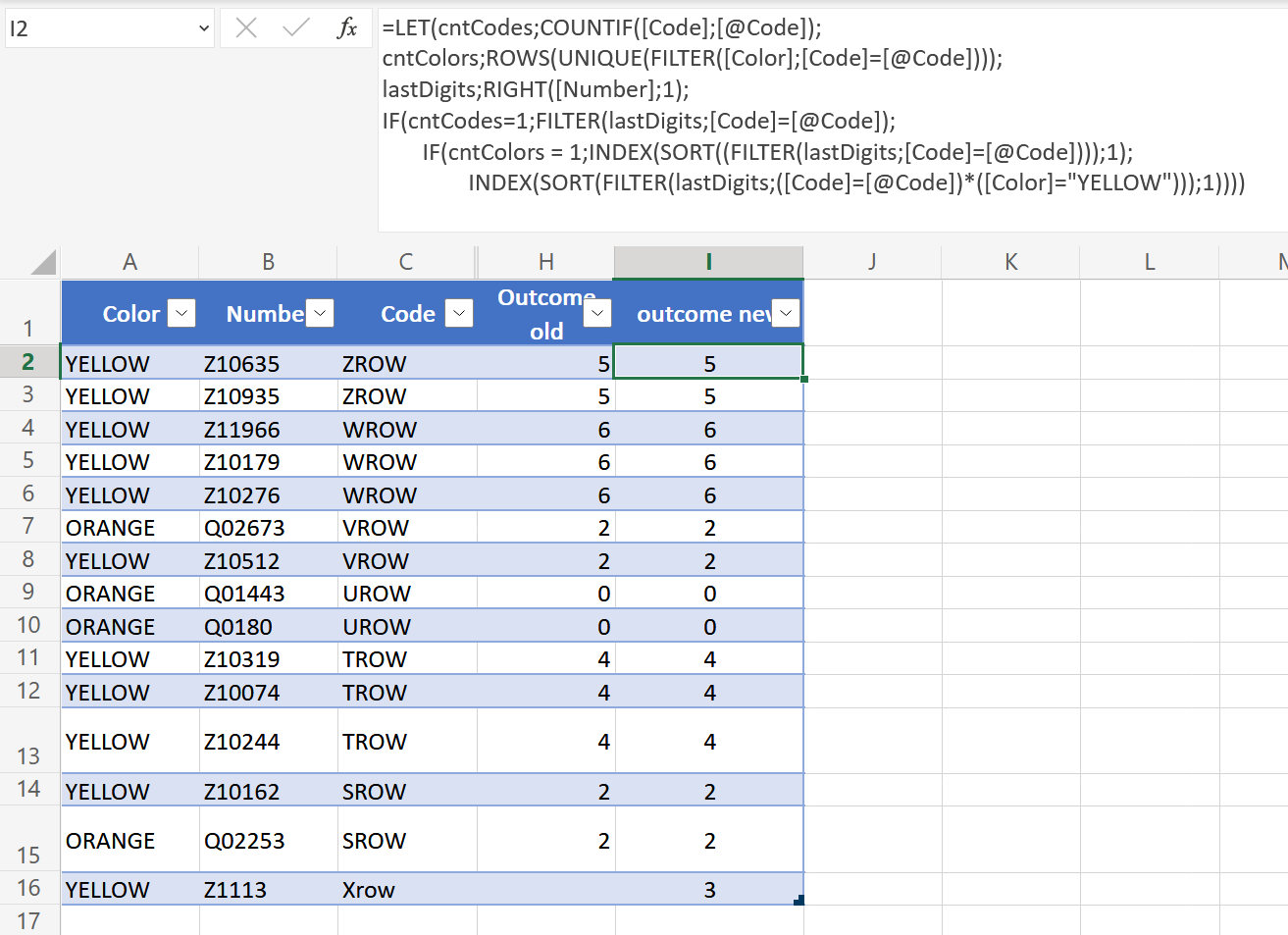The width and height of the screenshot is (1288, 935).
Task: Select row 16 header
Action: [x=28, y=889]
